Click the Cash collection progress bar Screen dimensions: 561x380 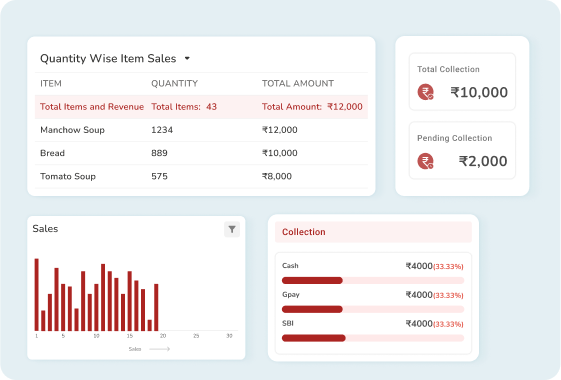click(x=373, y=281)
